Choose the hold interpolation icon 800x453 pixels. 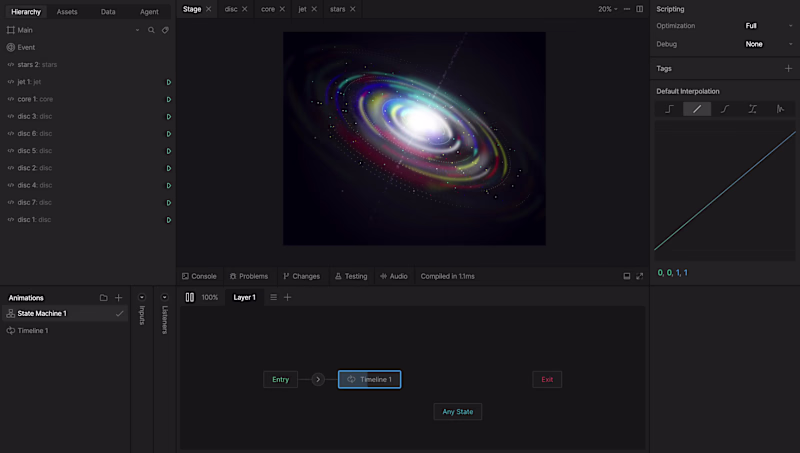point(669,109)
